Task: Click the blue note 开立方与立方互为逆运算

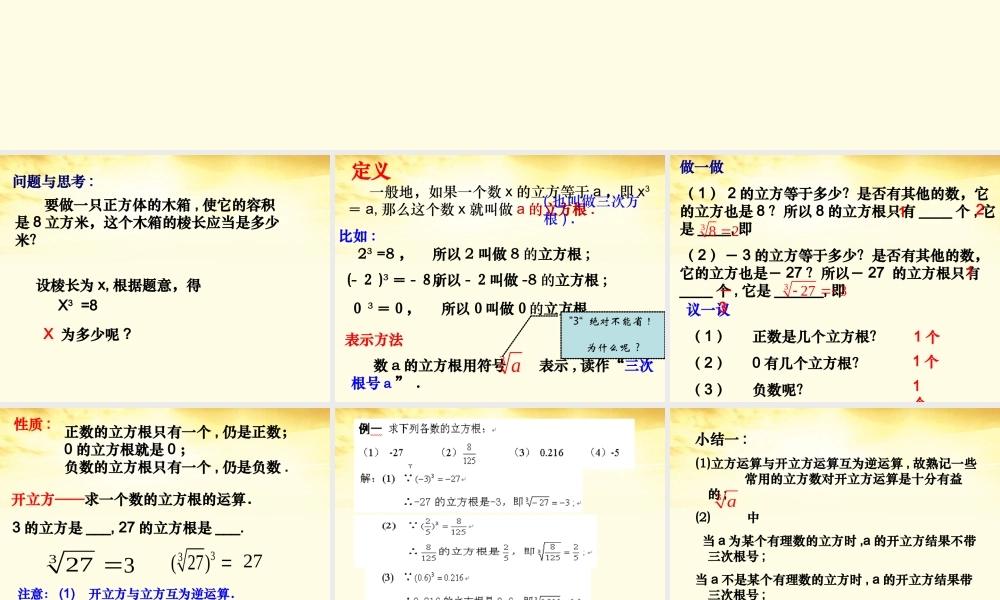Action: pos(161,594)
